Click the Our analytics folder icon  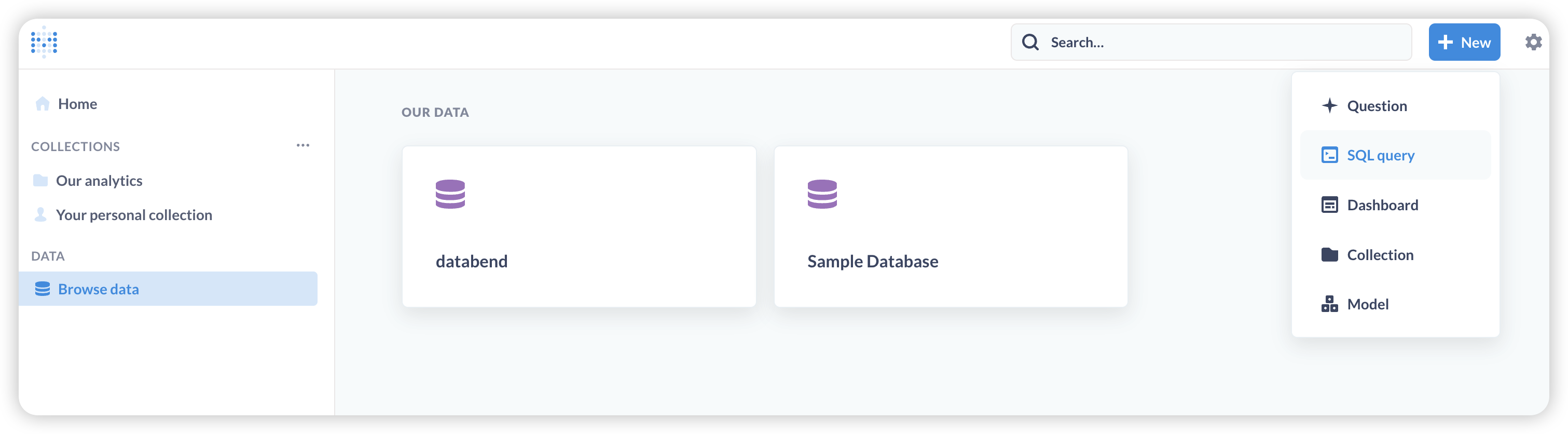coord(40,180)
